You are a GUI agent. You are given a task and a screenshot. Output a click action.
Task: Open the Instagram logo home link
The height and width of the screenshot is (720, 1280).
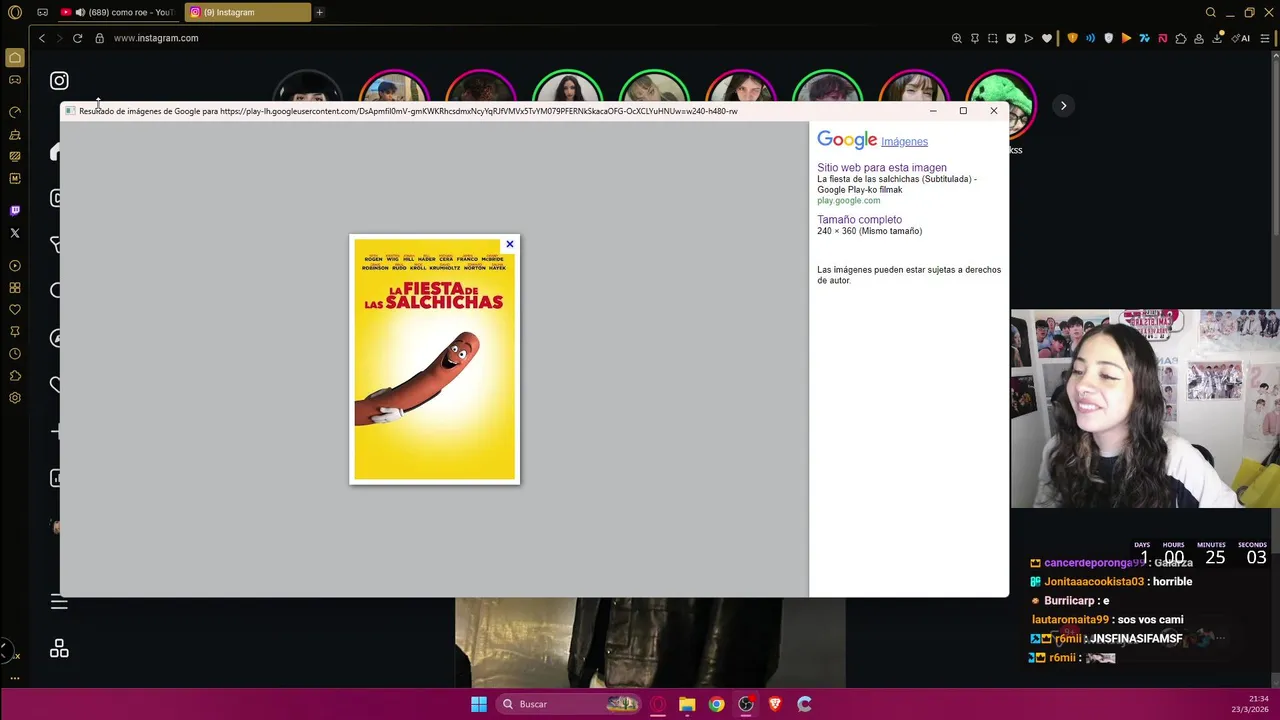pos(59,81)
